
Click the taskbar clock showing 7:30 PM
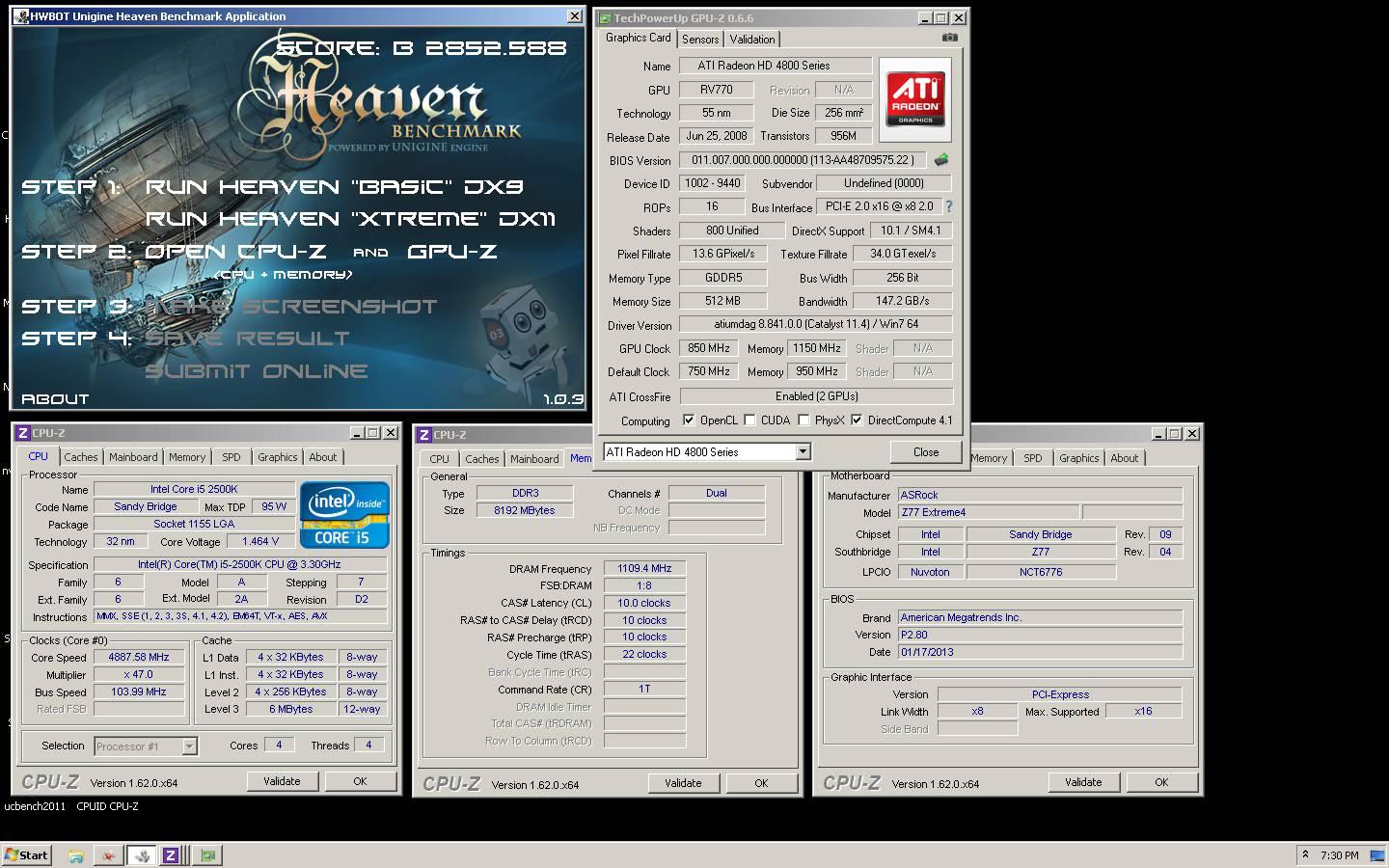1339,855
